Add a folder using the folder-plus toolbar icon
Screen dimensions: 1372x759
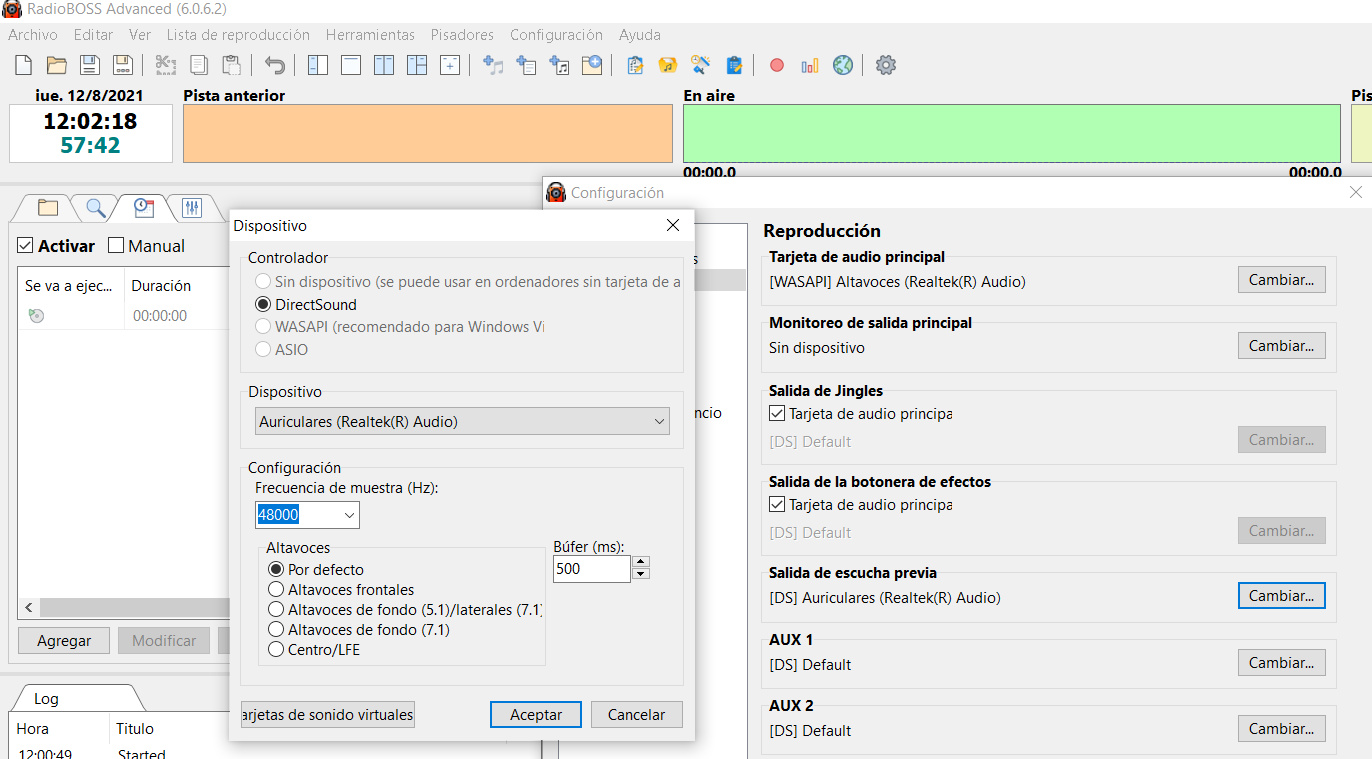(592, 65)
